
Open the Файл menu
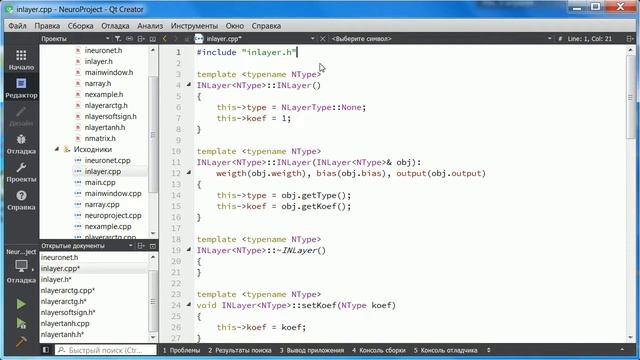pyautogui.click(x=17, y=26)
